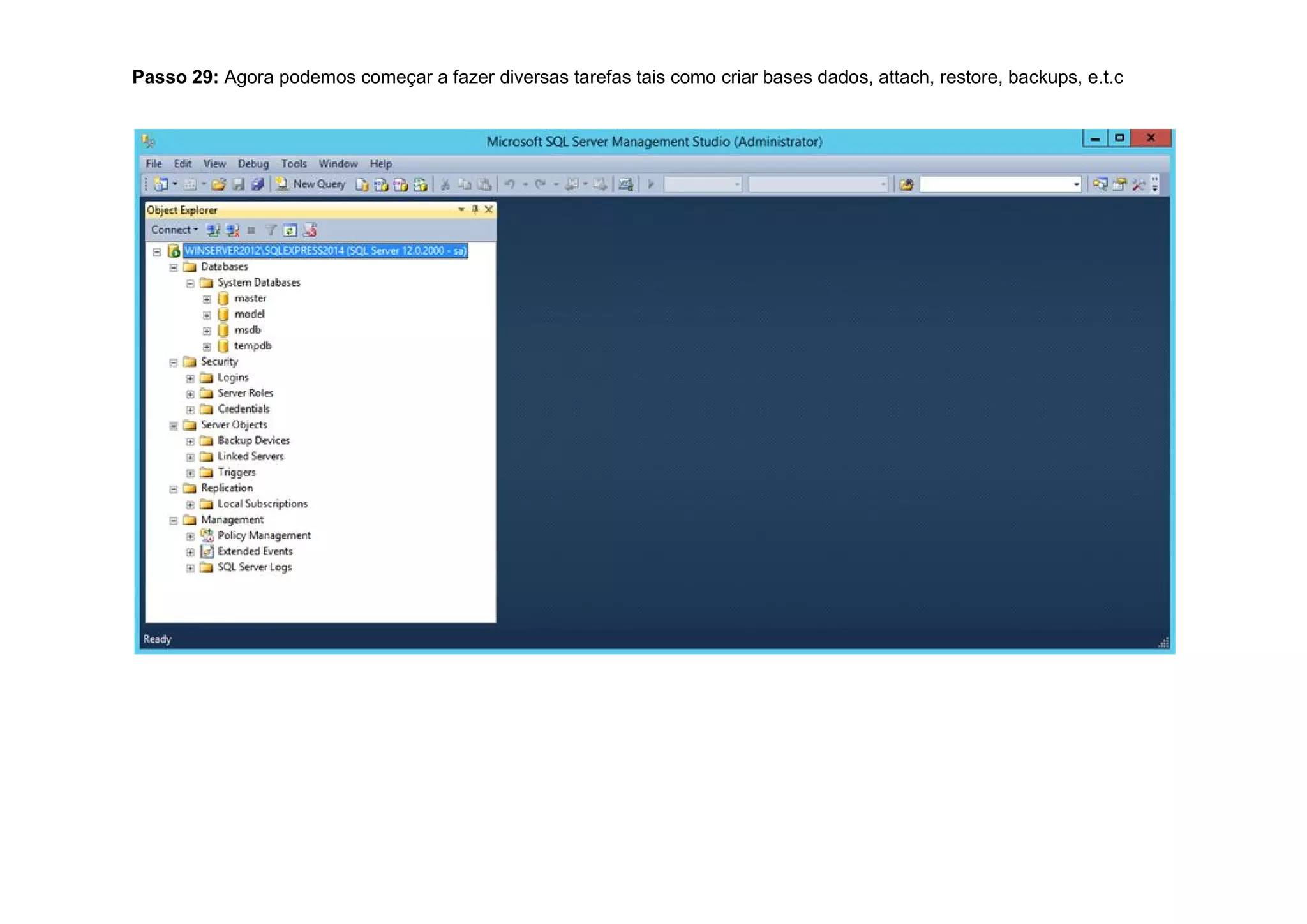The image size is (1307, 924).
Task: Select the Server Roles folder
Action: (245, 393)
